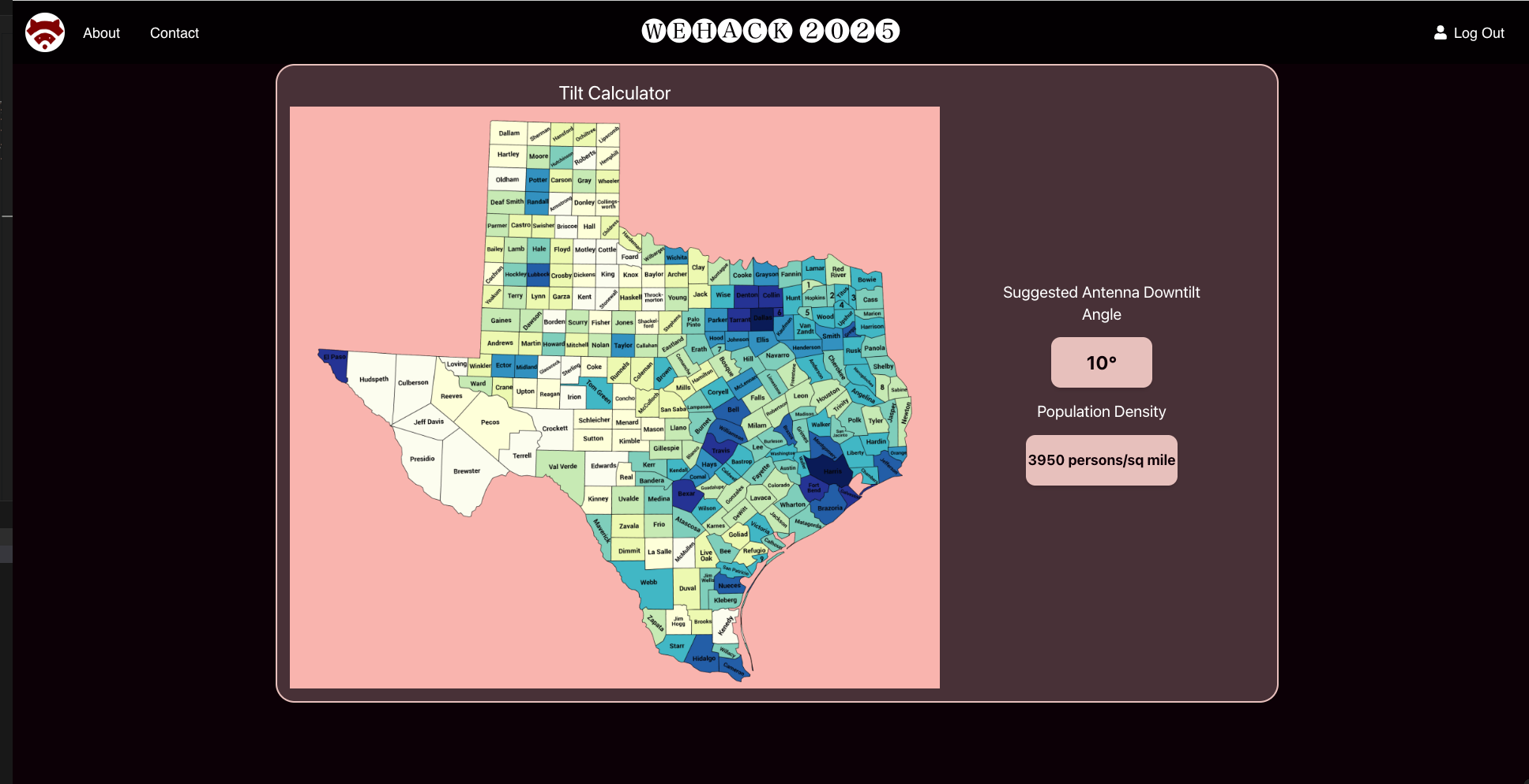Select Gillespie county on the map
Screen dimensions: 1529x784
[666, 448]
